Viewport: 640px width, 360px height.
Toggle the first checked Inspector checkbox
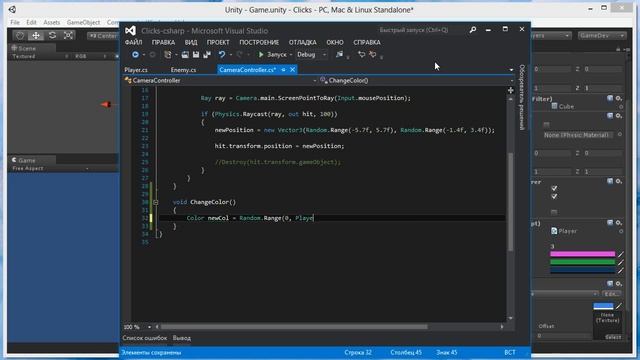[554, 188]
